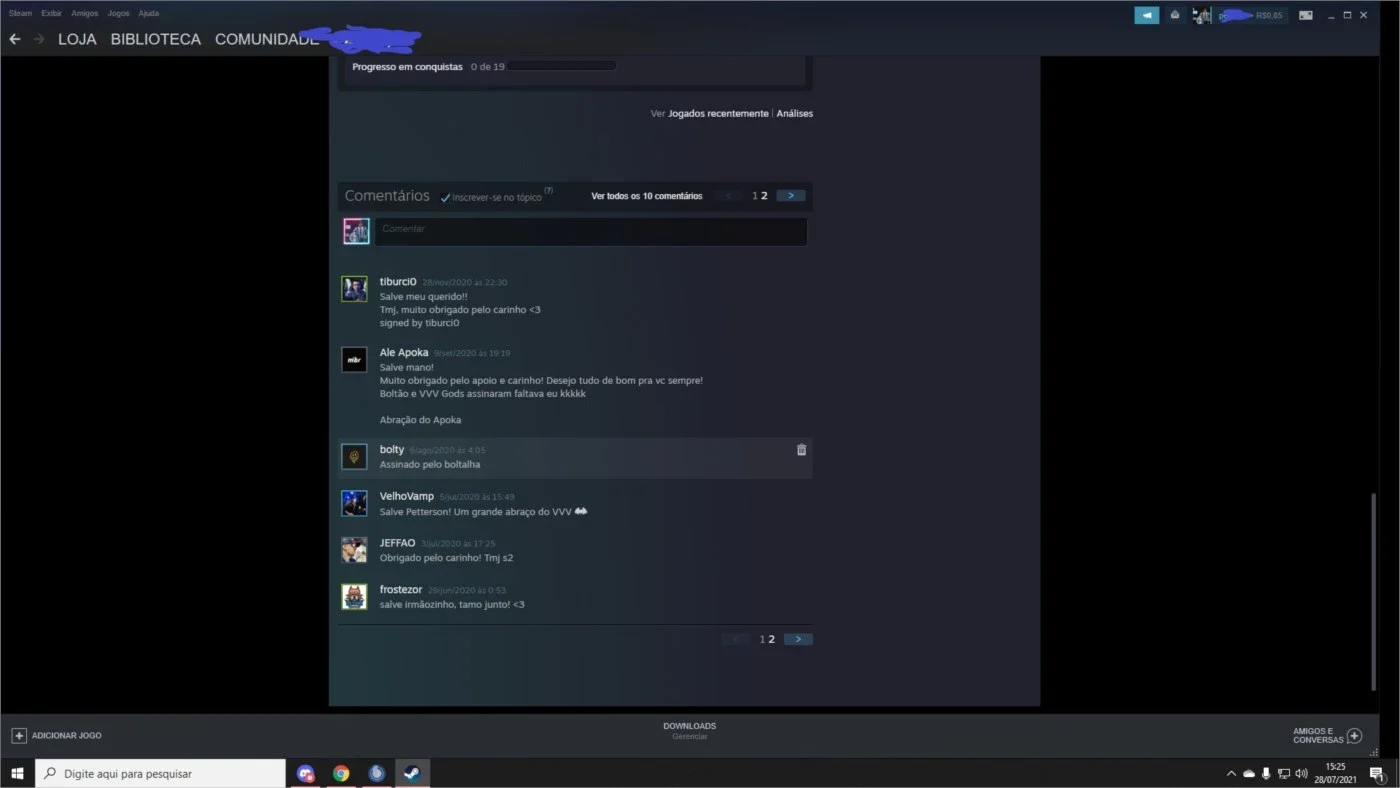Open the Jogados recentemente link

(718, 114)
